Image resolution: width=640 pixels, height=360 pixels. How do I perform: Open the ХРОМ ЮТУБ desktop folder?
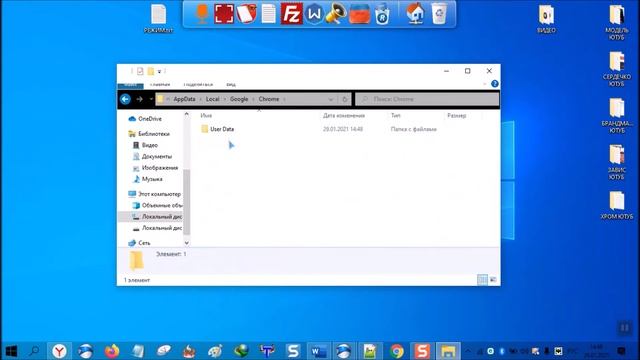(x=617, y=205)
